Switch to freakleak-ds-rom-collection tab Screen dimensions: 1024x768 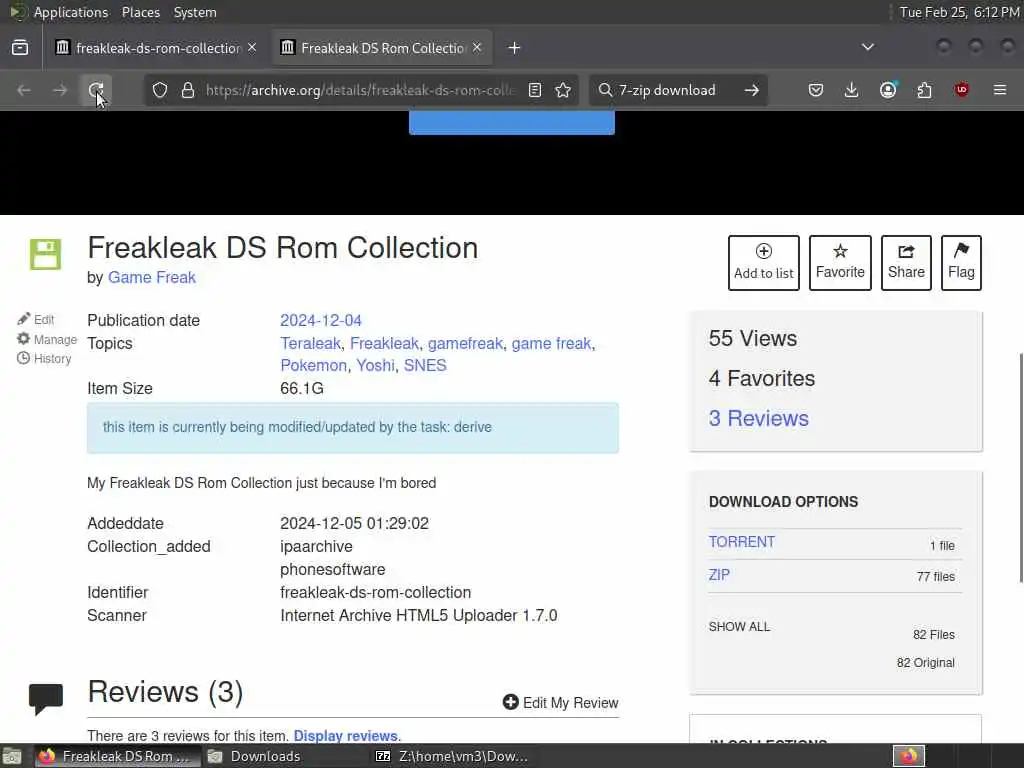click(x=157, y=48)
